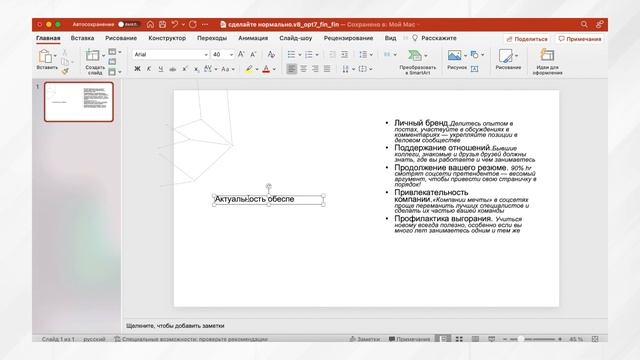Click the Заметки button in status bar

[364, 339]
